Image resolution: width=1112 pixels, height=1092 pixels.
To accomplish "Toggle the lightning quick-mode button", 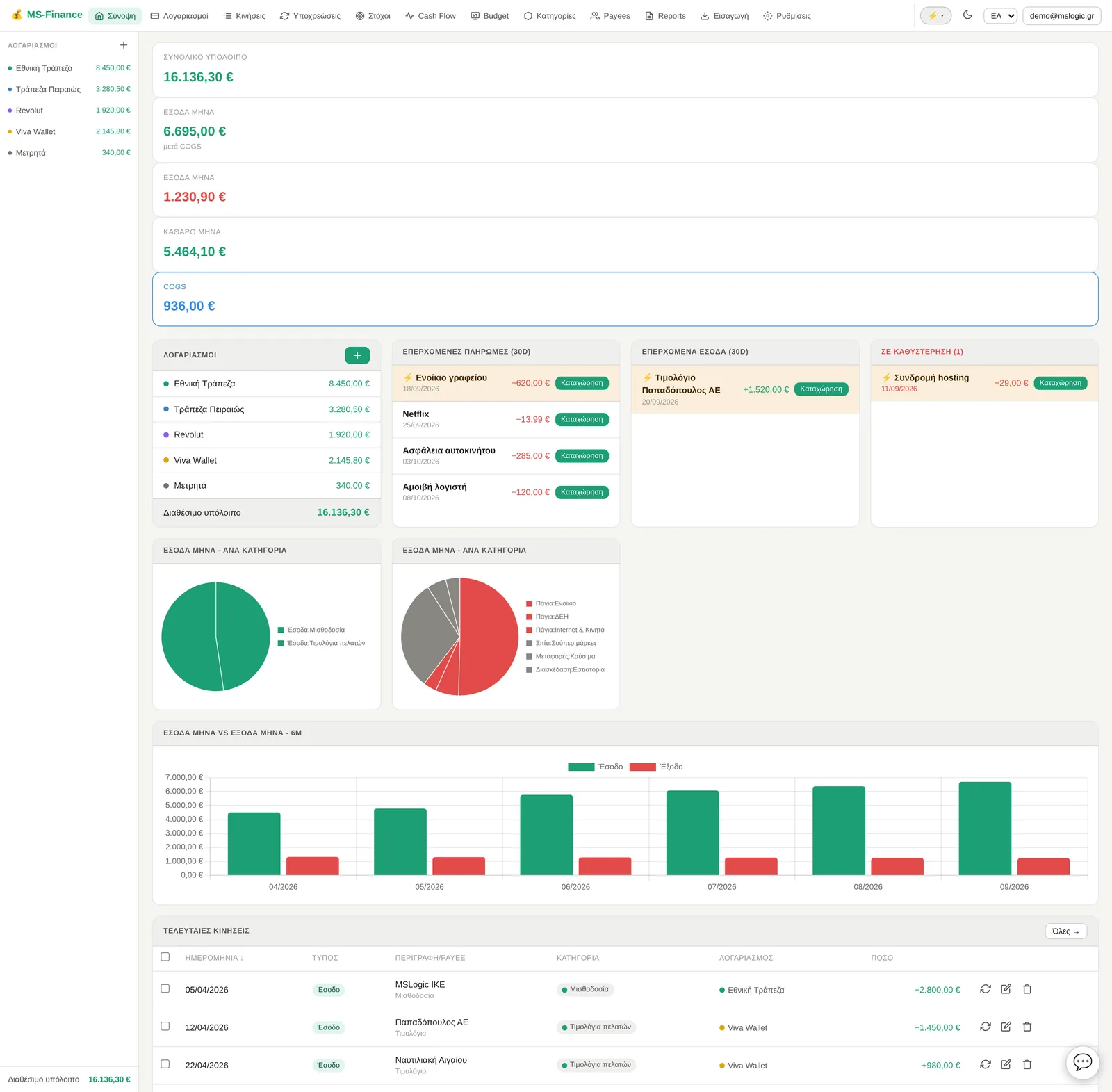I will (x=935, y=15).
